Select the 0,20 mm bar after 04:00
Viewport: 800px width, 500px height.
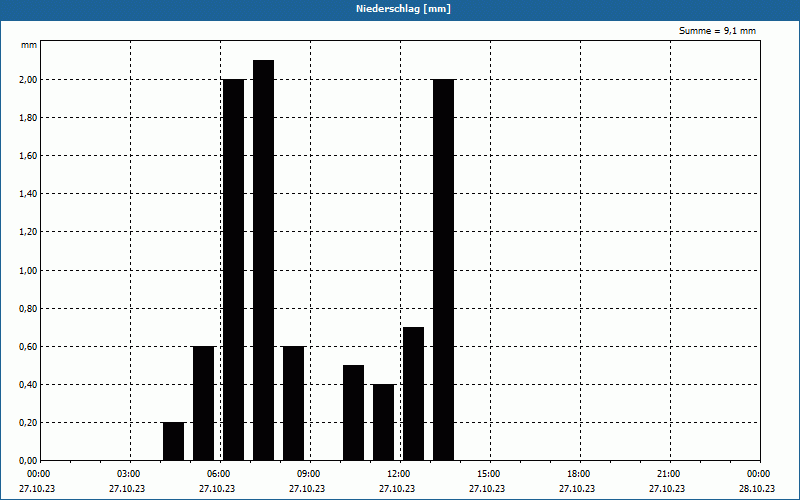(x=173, y=441)
